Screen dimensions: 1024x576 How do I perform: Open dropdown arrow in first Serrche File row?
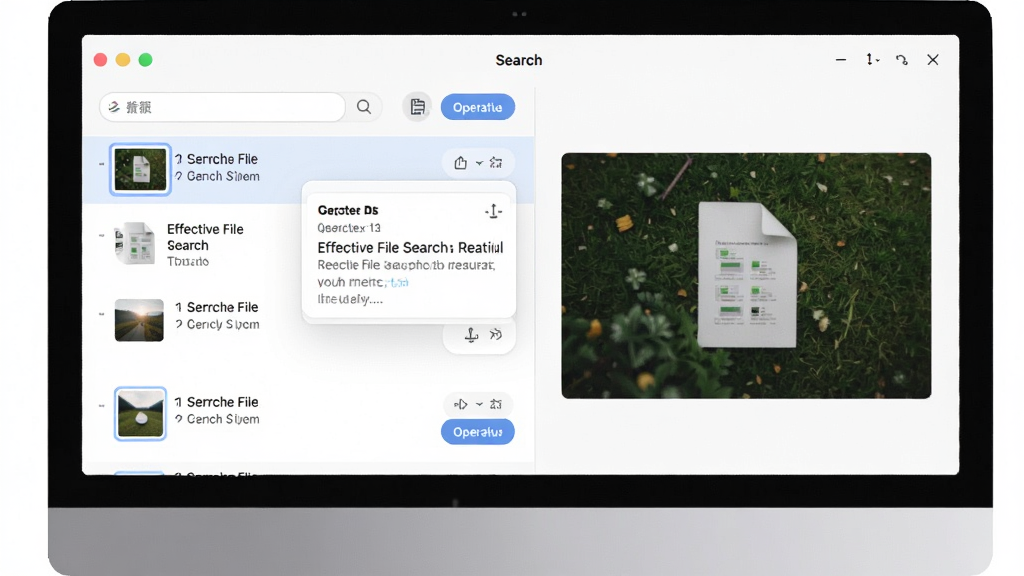point(479,163)
